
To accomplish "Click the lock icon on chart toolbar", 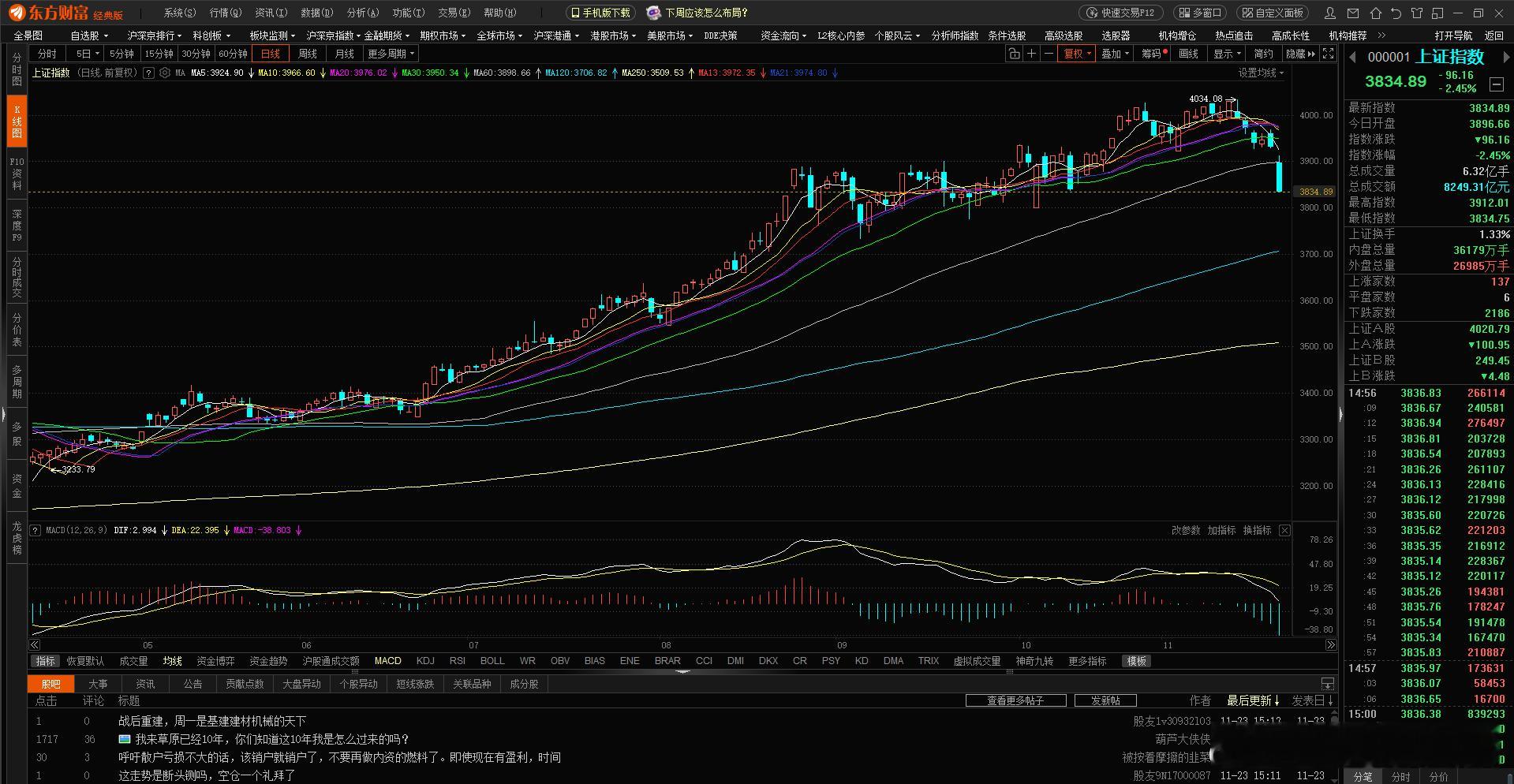I will [1014, 54].
